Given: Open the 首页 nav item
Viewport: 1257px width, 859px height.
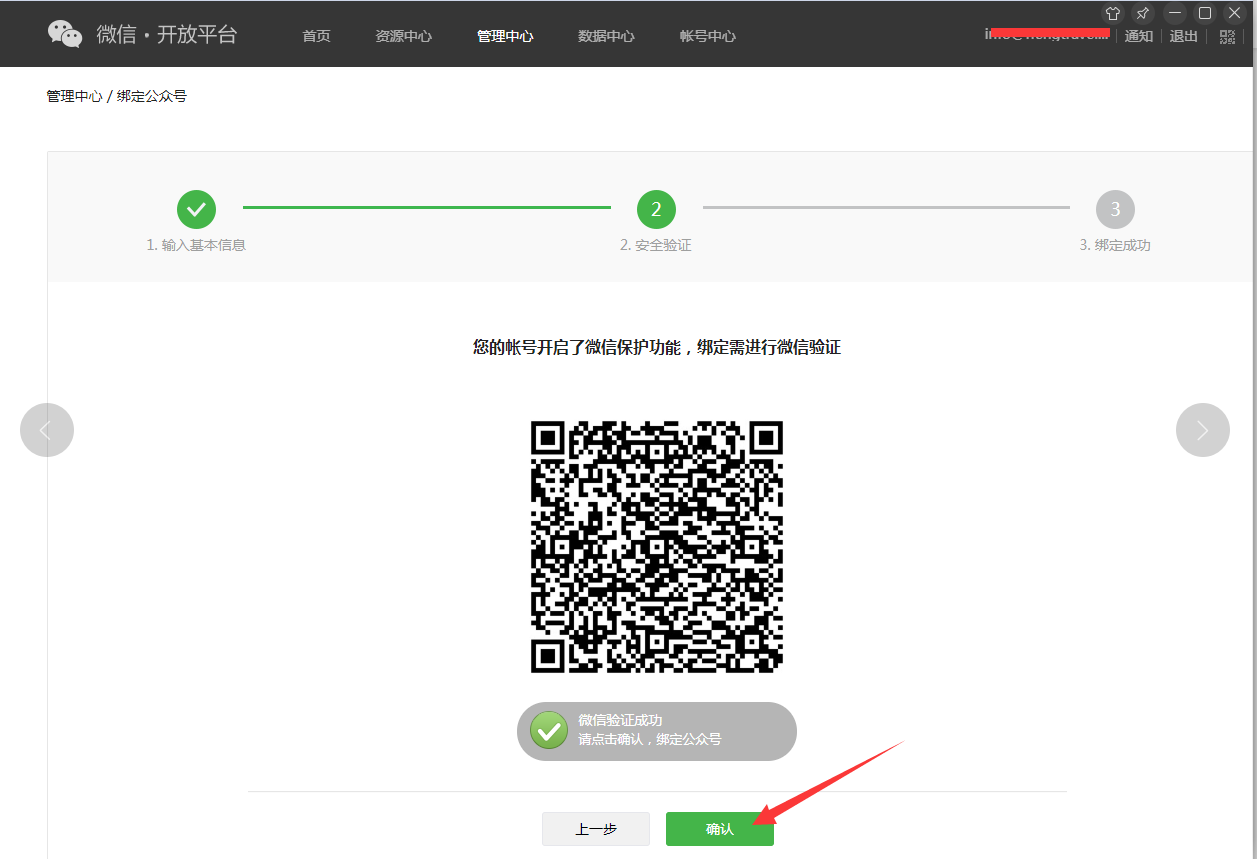Looking at the screenshot, I should coord(316,36).
